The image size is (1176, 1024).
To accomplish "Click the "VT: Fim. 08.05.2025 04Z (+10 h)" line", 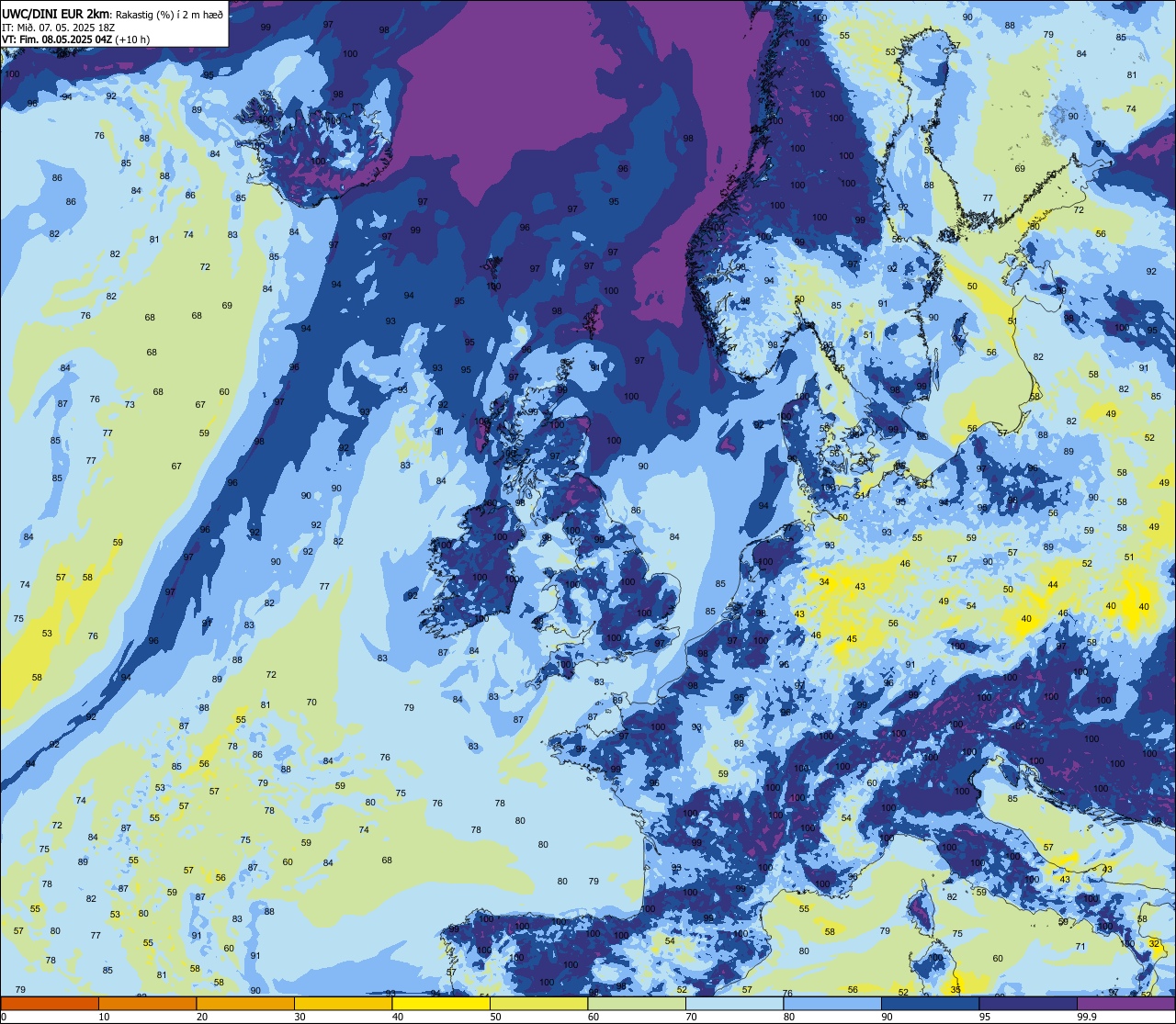I will click(75, 39).
